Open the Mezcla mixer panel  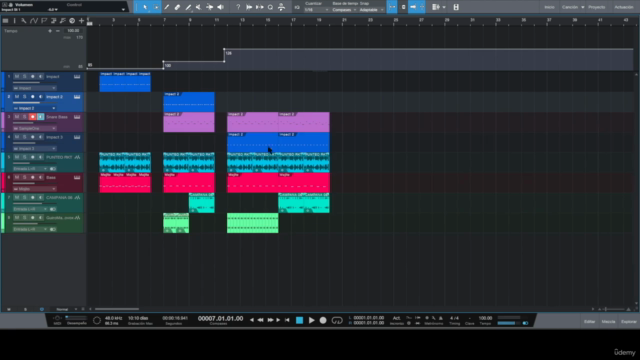[x=608, y=322]
